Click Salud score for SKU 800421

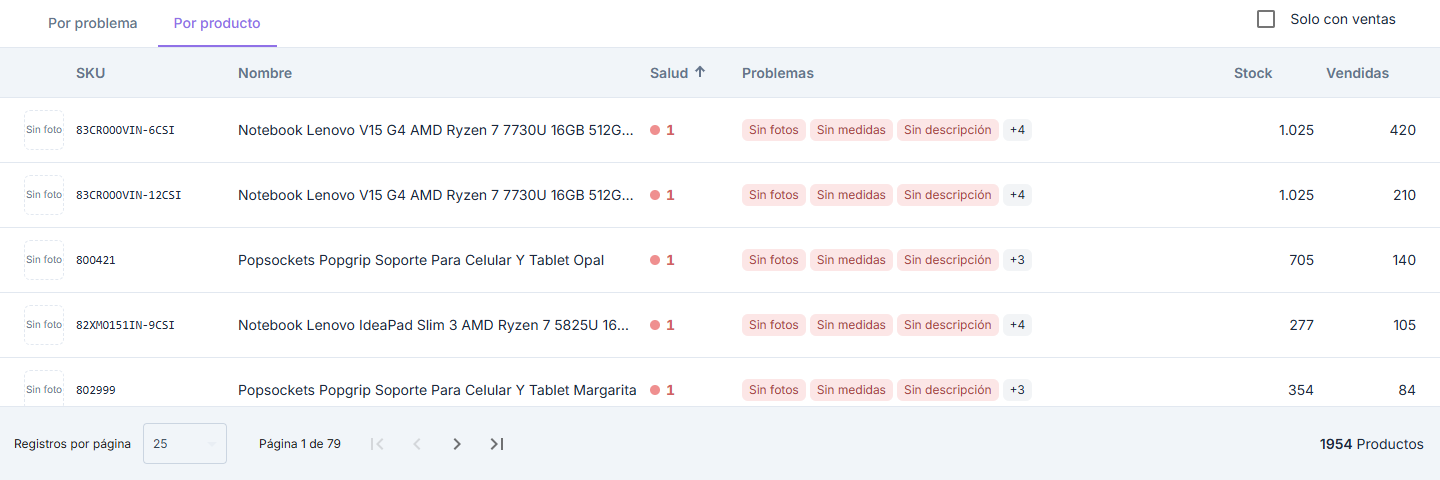663,260
